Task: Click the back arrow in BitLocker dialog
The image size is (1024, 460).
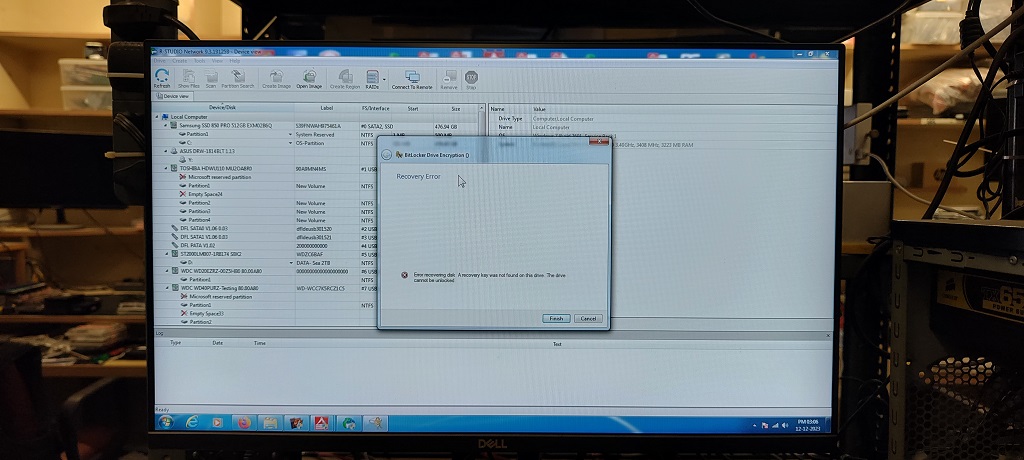Action: pos(386,155)
